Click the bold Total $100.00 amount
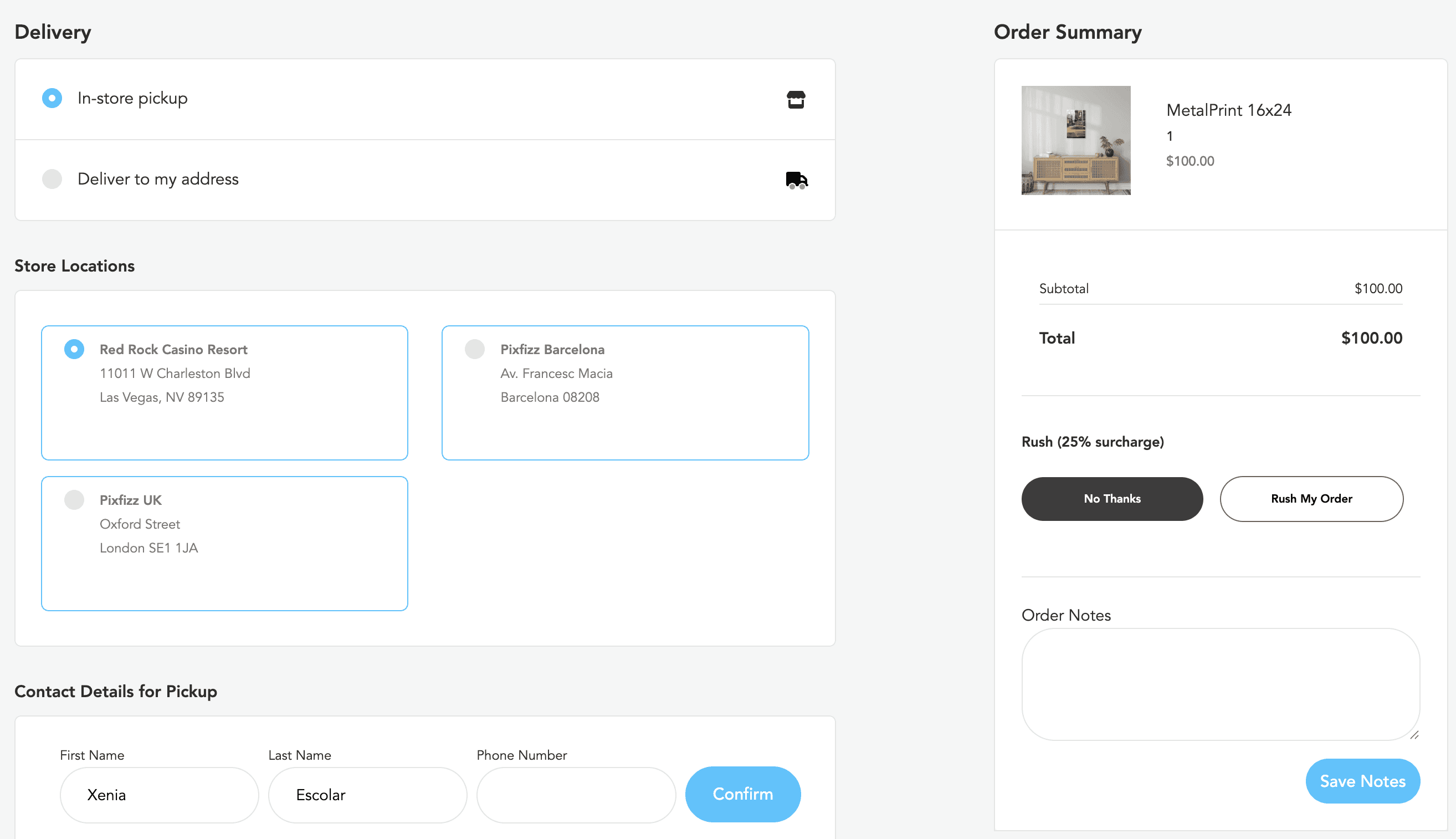Image resolution: width=1456 pixels, height=839 pixels. [1371, 337]
